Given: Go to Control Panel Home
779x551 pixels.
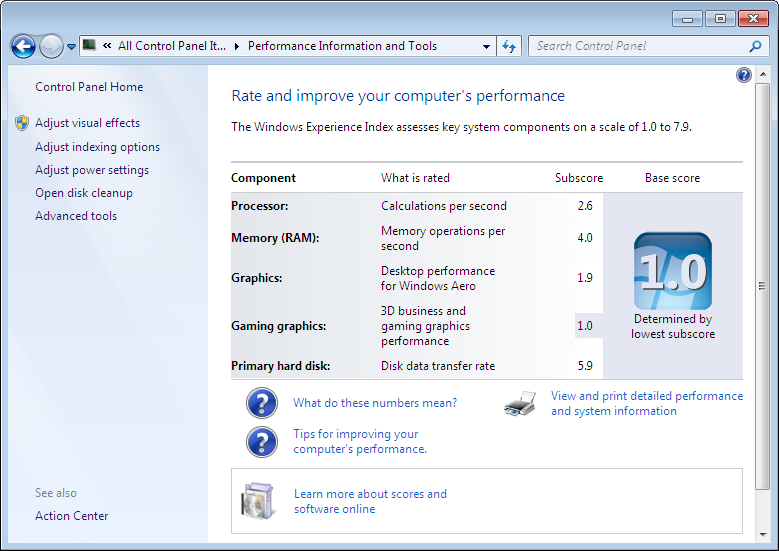Looking at the screenshot, I should click(x=89, y=87).
